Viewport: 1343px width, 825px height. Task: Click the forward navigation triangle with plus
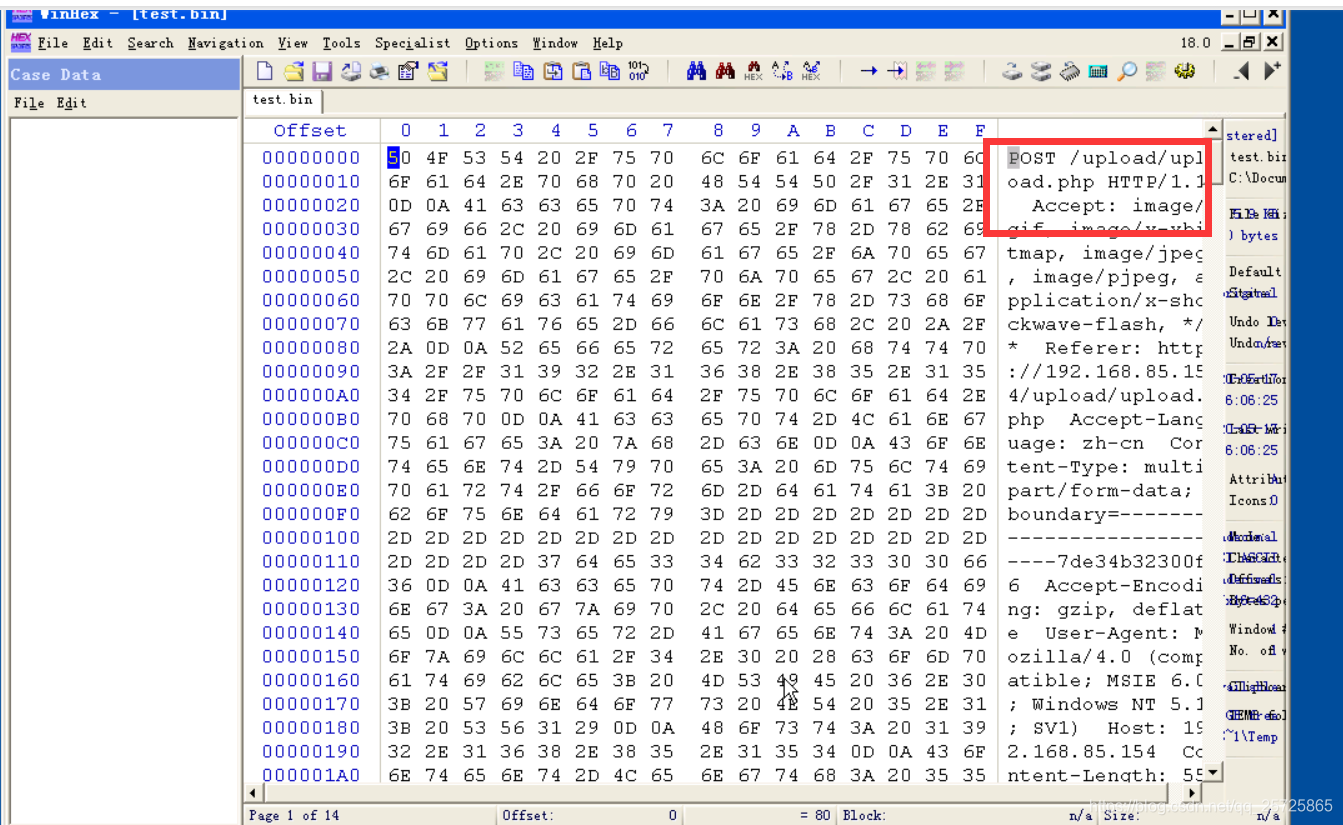point(1272,71)
